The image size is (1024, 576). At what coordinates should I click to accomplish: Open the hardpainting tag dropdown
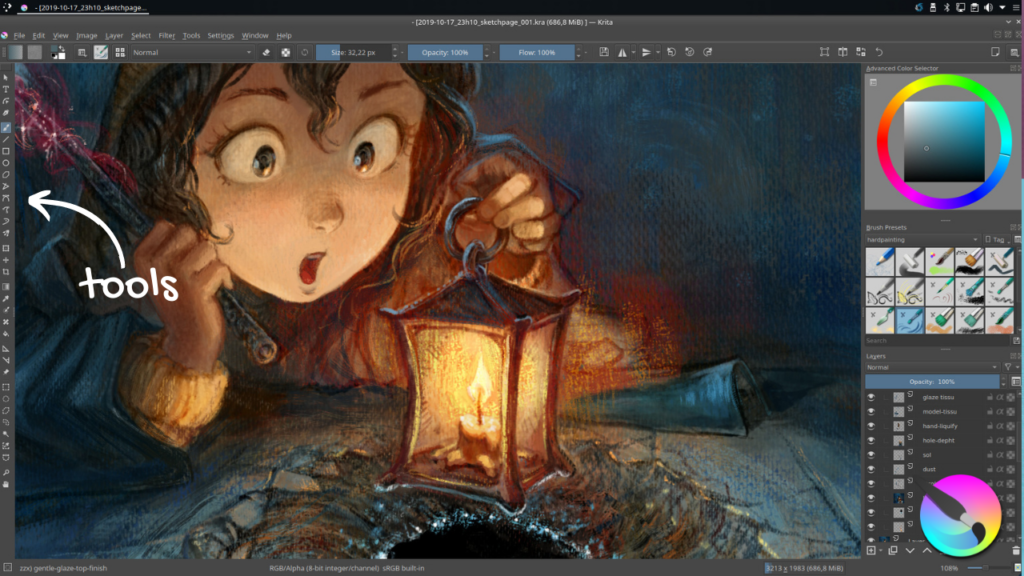[922, 240]
